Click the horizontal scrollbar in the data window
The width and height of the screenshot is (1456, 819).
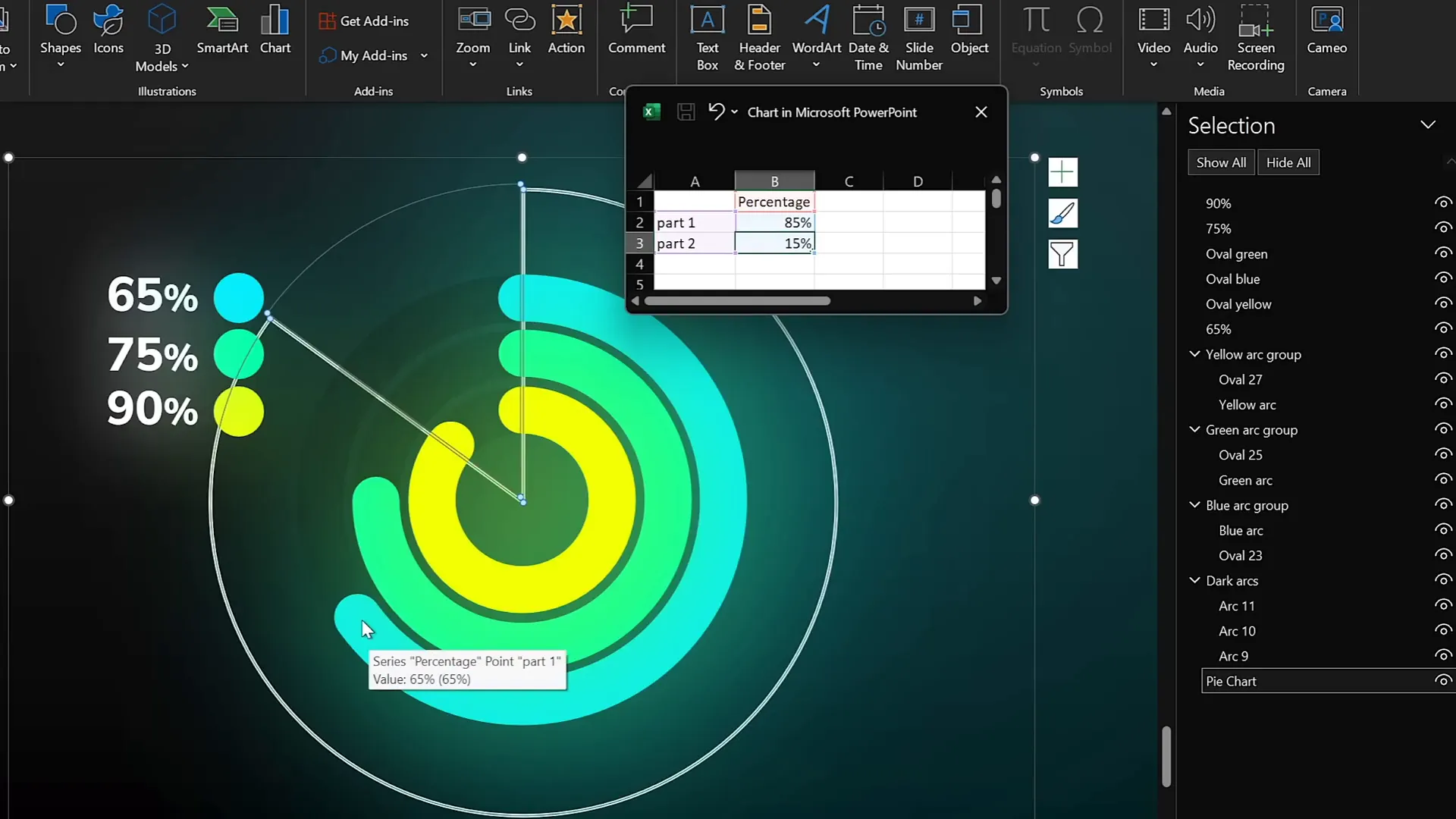coord(737,301)
